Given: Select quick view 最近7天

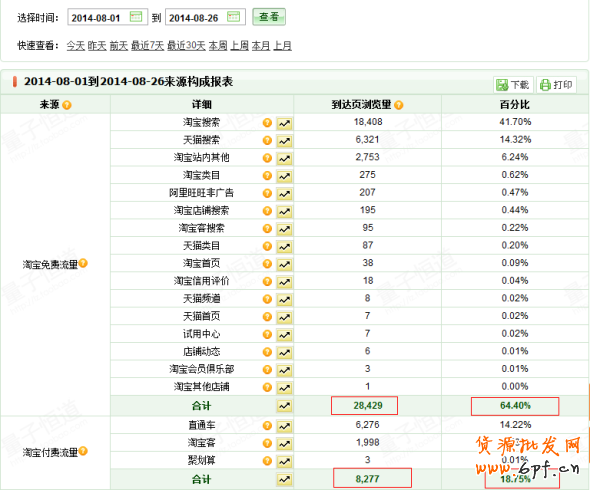Looking at the screenshot, I should 148,46.
